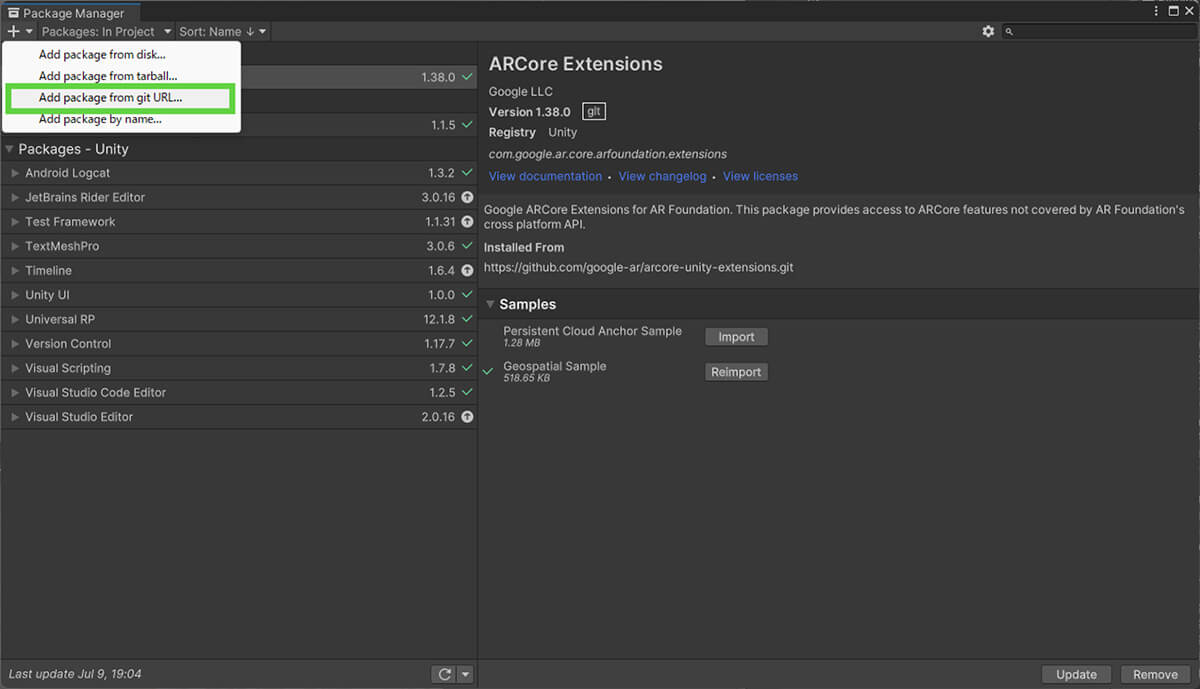Expand the Timeline package row

pyautogui.click(x=15, y=271)
